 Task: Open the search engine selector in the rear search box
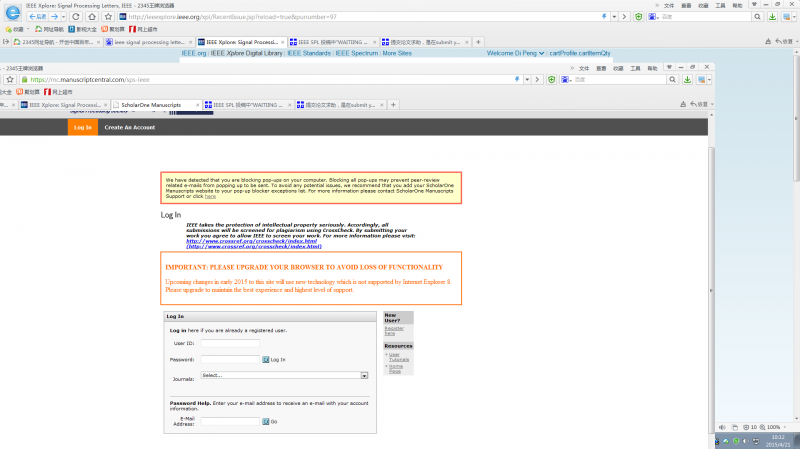(653, 17)
